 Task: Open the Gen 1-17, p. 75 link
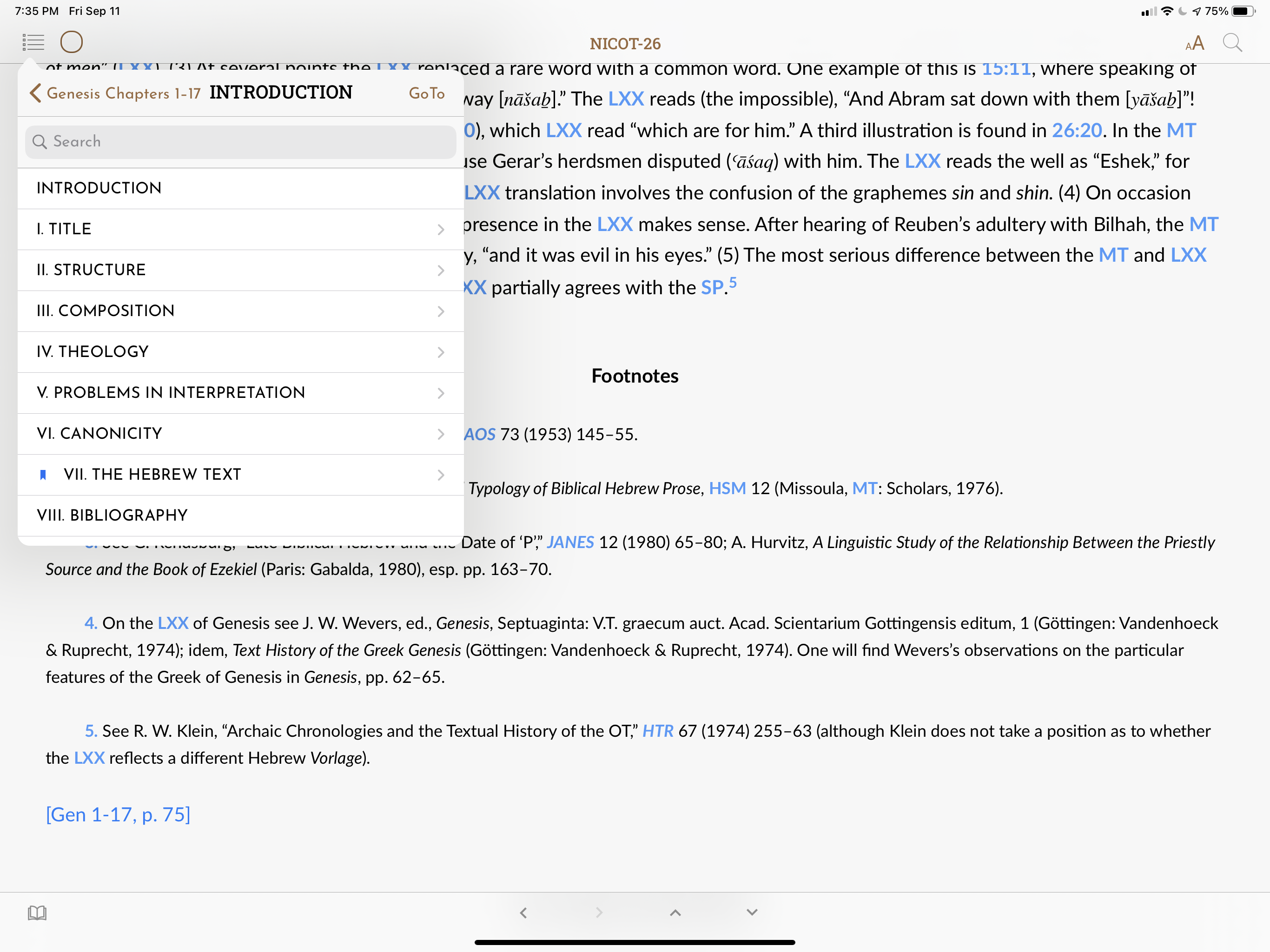coord(118,814)
